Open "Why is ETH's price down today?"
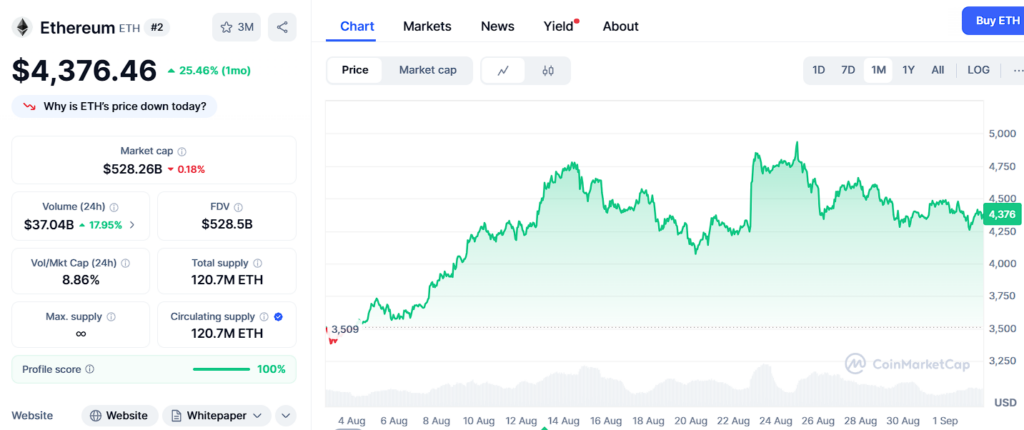 coord(115,106)
